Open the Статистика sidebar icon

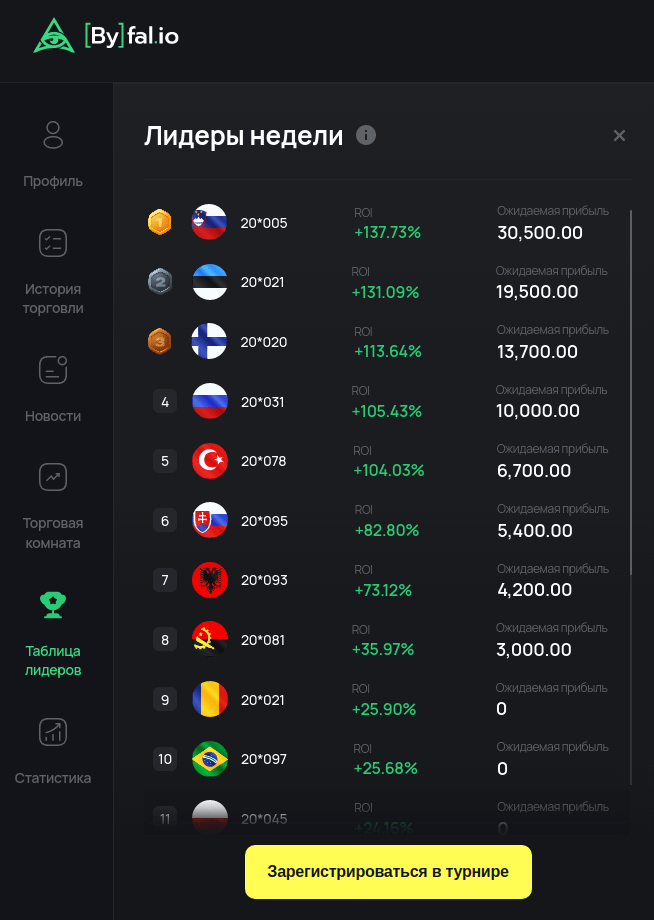pos(53,732)
